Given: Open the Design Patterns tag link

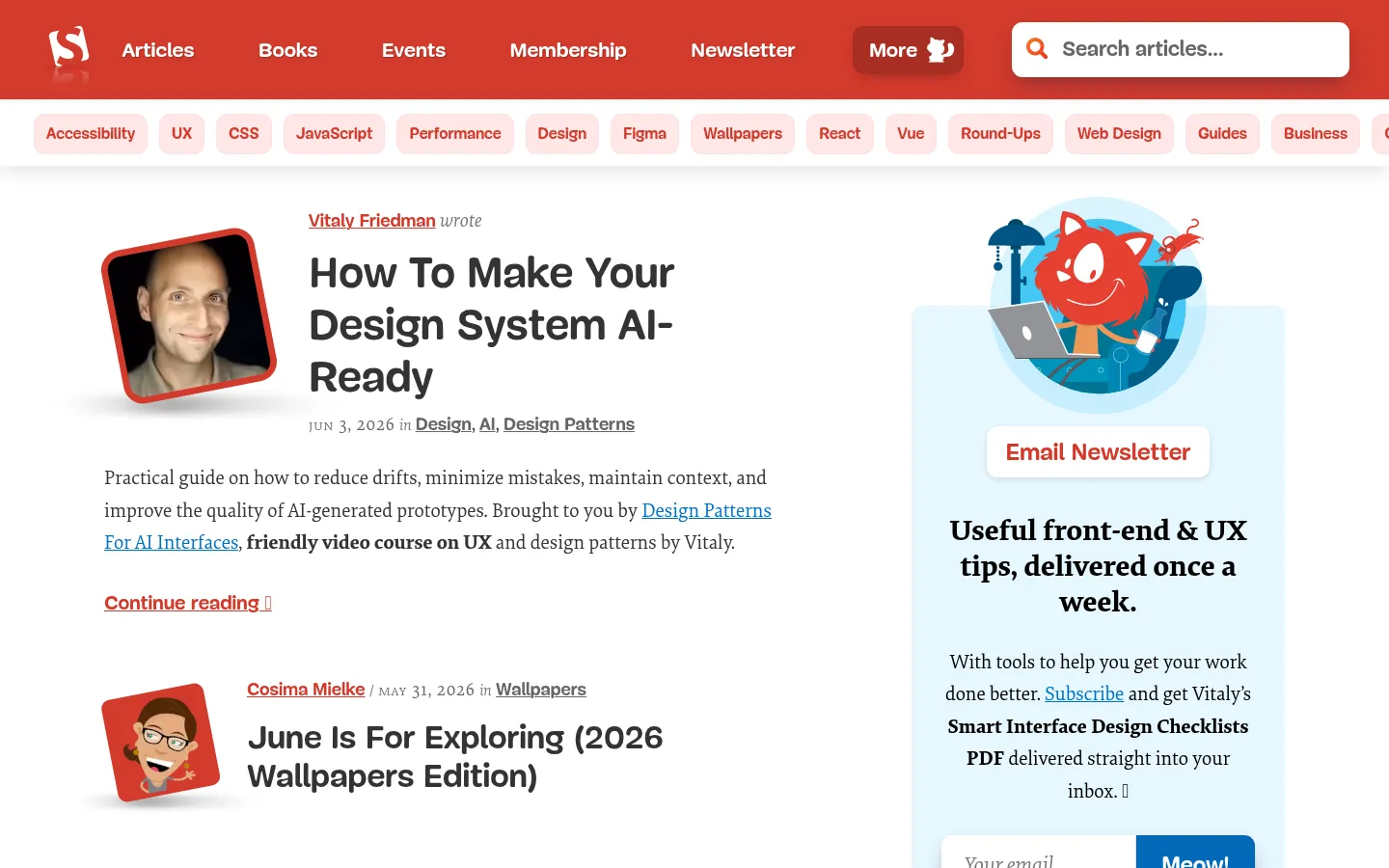Looking at the screenshot, I should coord(569,424).
